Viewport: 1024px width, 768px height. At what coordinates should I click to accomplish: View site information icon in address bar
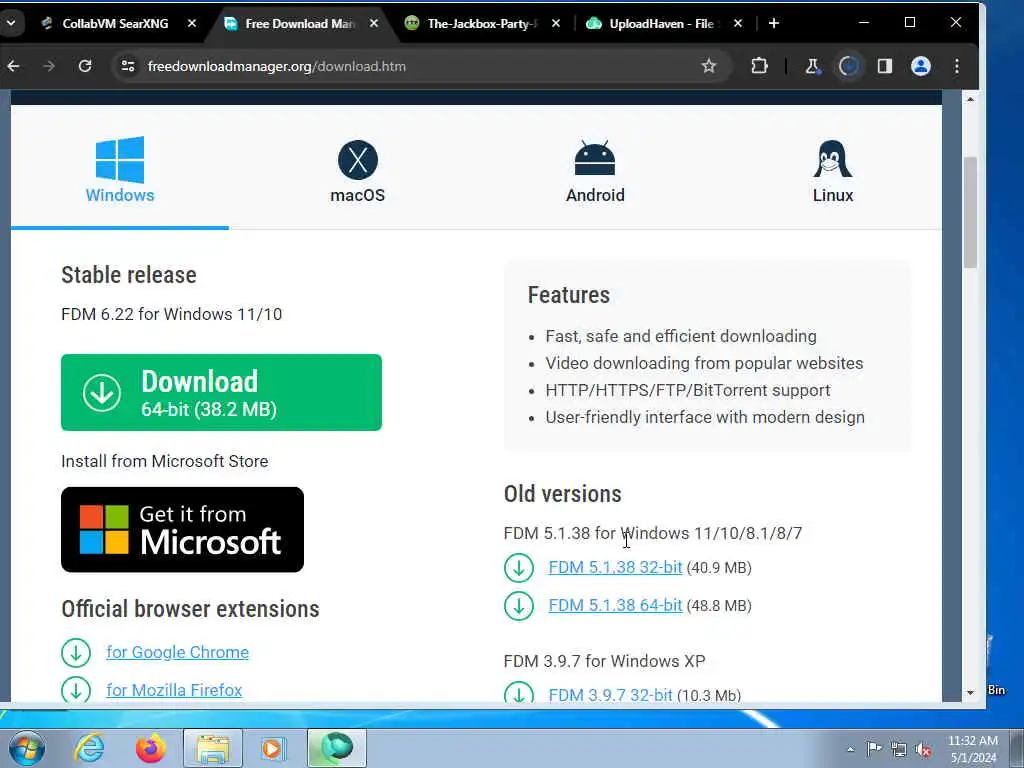point(128,66)
